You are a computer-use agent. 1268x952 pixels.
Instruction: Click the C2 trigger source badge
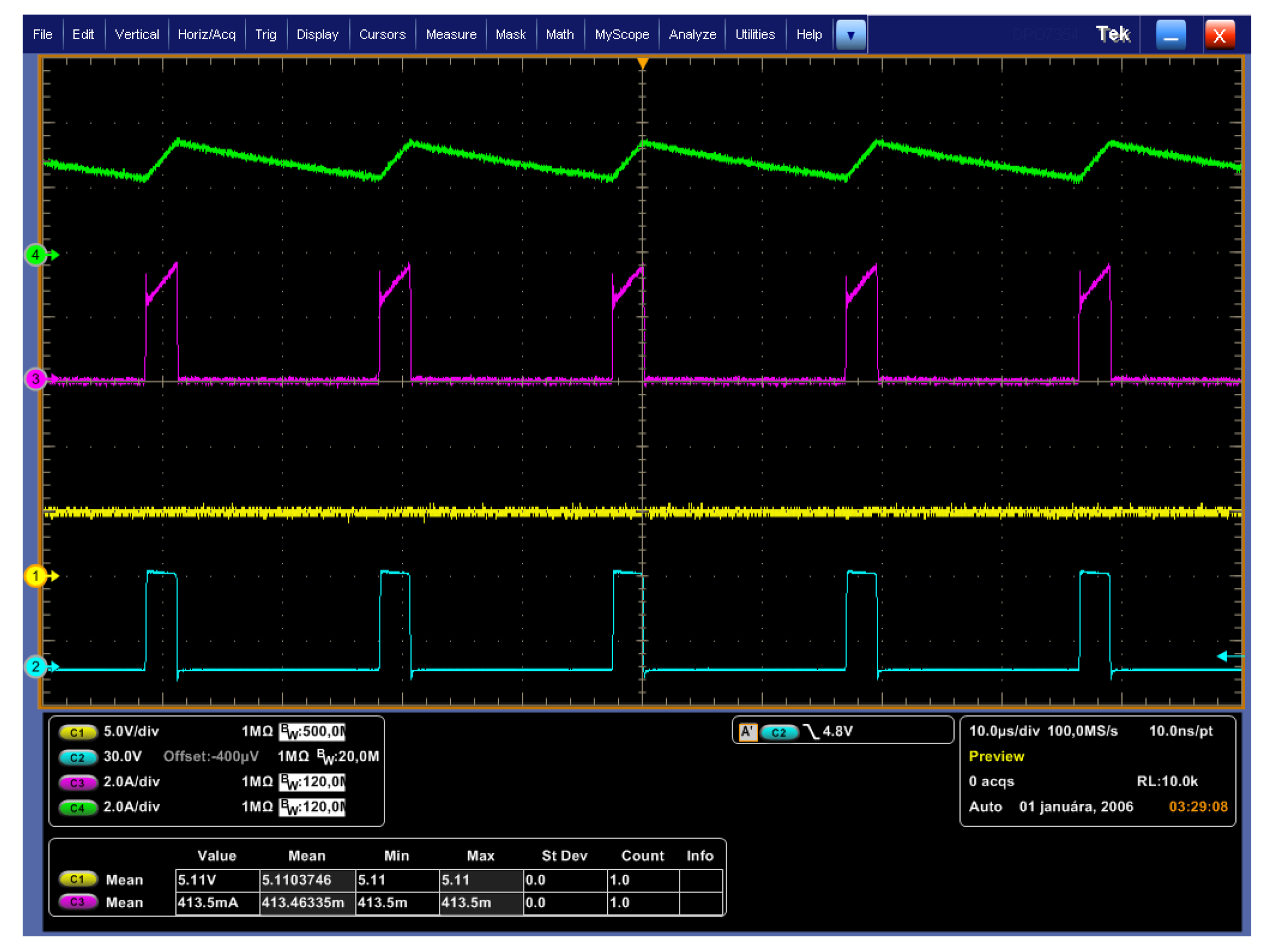(x=779, y=732)
